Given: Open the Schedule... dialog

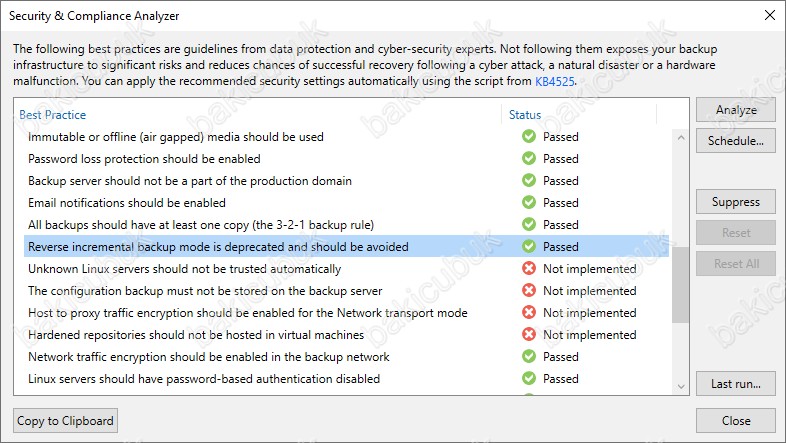Looking at the screenshot, I should (735, 141).
